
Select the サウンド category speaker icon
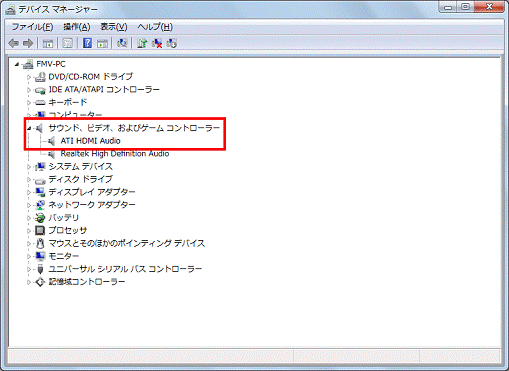40,128
